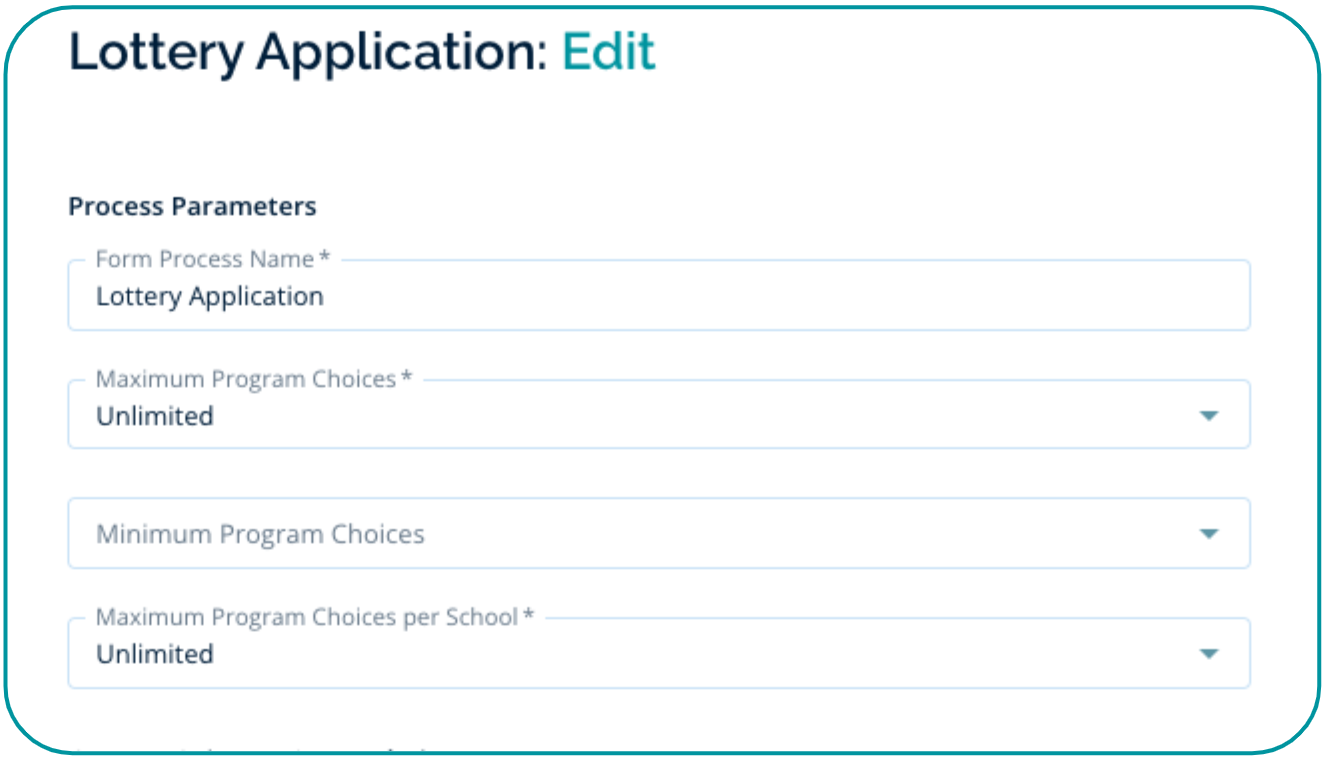The image size is (1325, 762).
Task: Select "Unlimited" value in per School field
Action: click(155, 654)
